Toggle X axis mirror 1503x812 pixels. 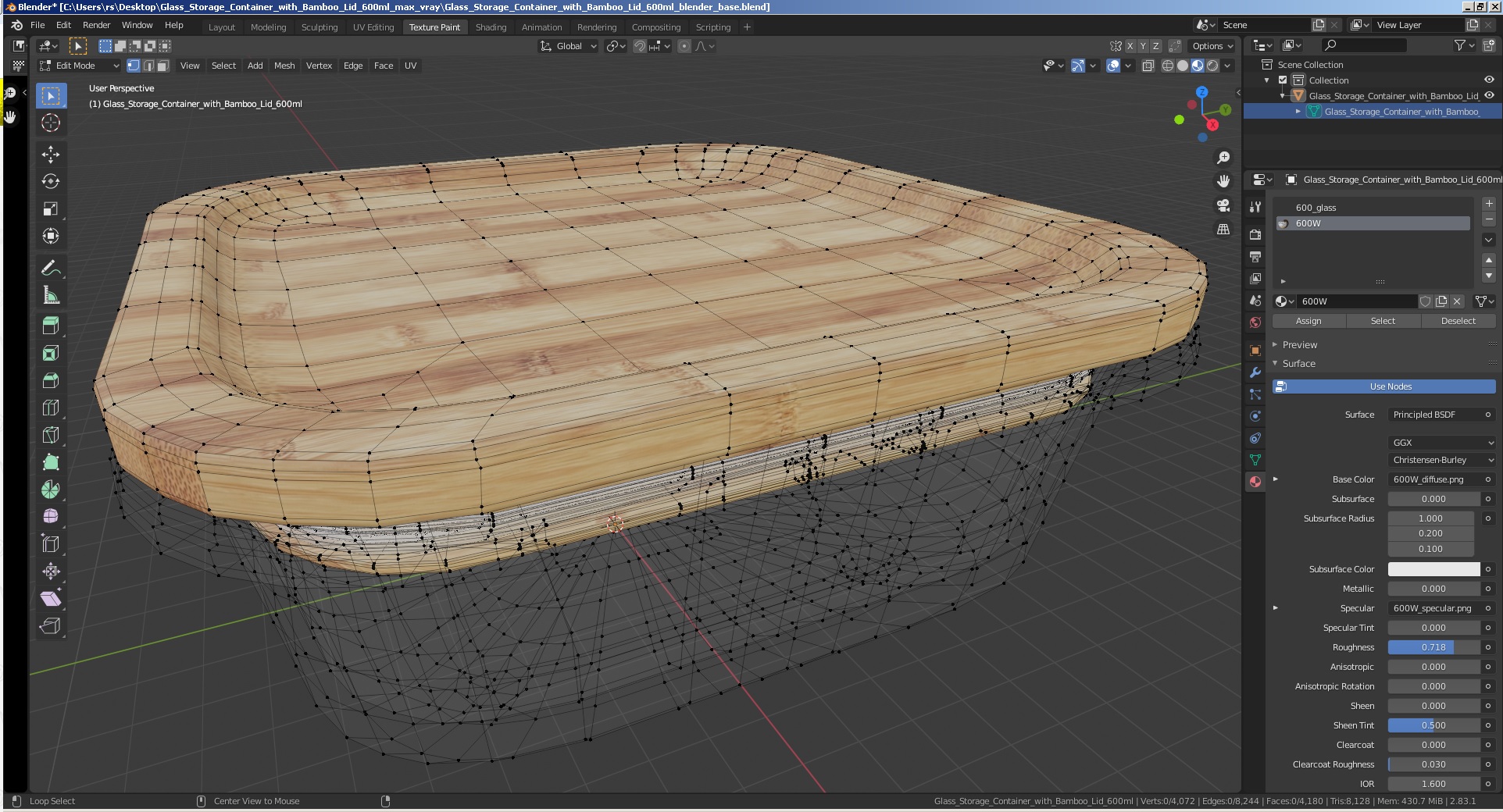1130,46
